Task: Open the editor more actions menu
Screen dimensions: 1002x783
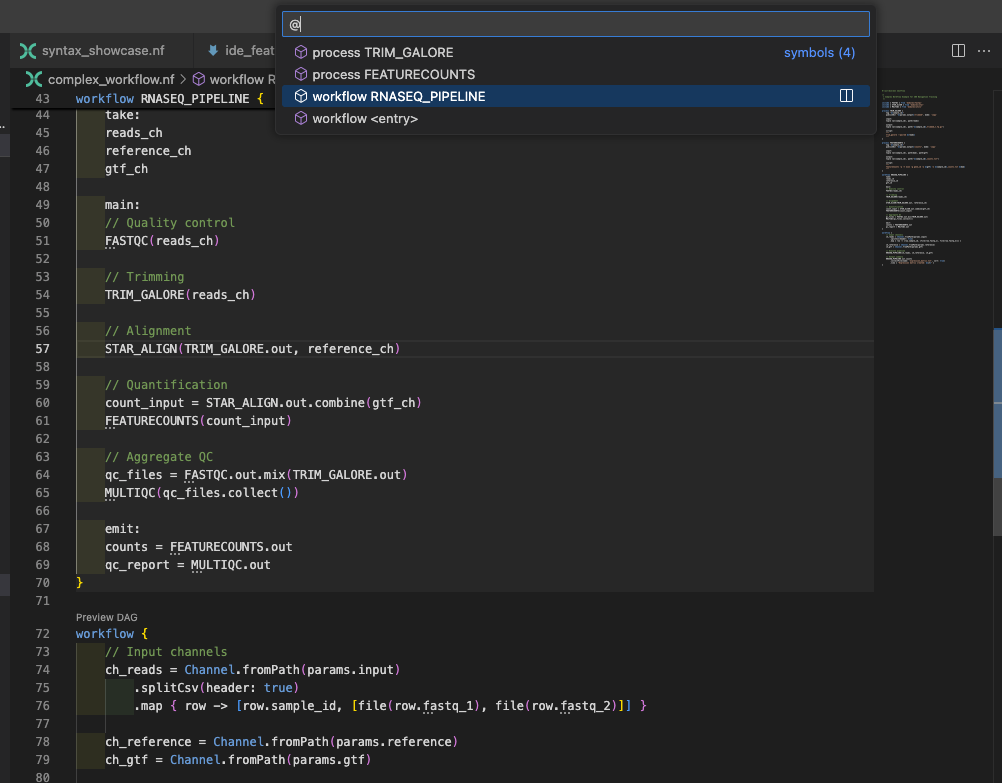Action: point(985,50)
